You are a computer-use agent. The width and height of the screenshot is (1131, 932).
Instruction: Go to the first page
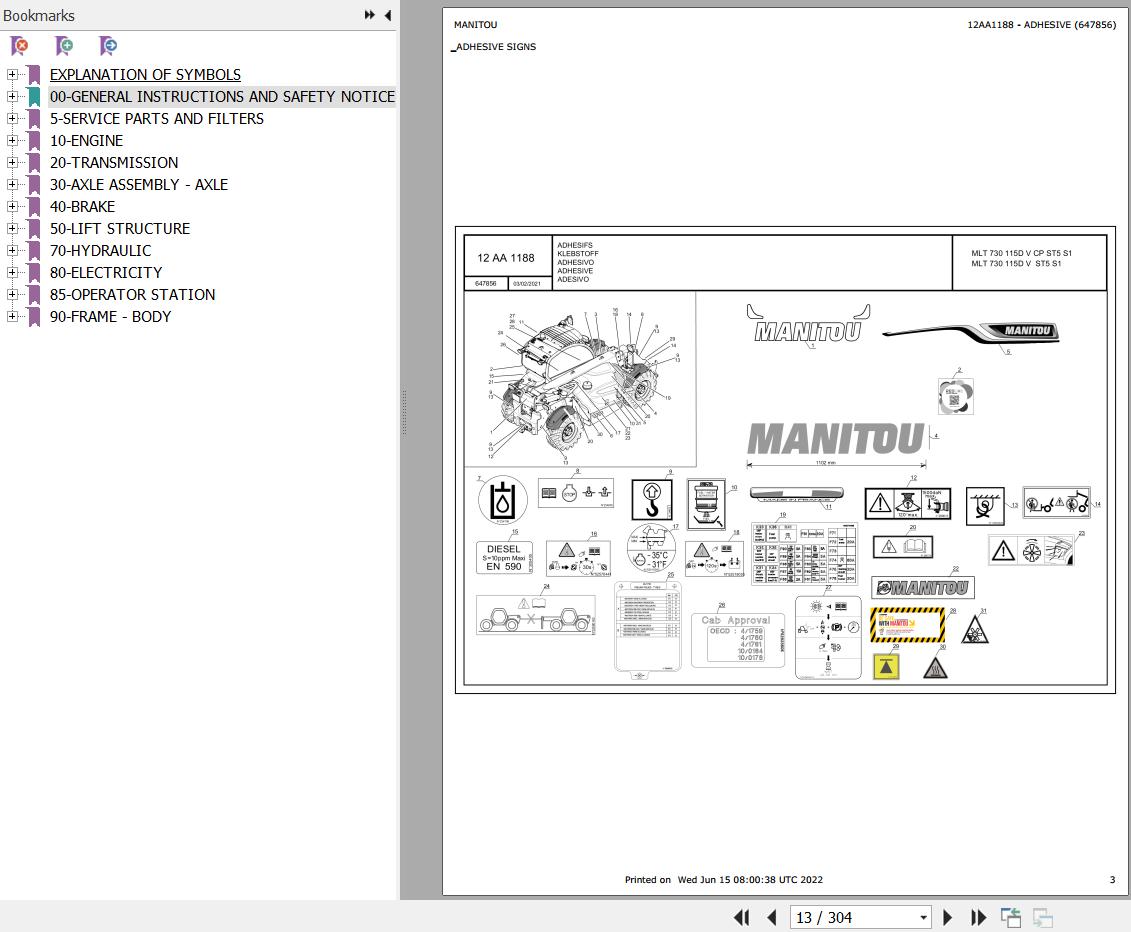point(741,917)
